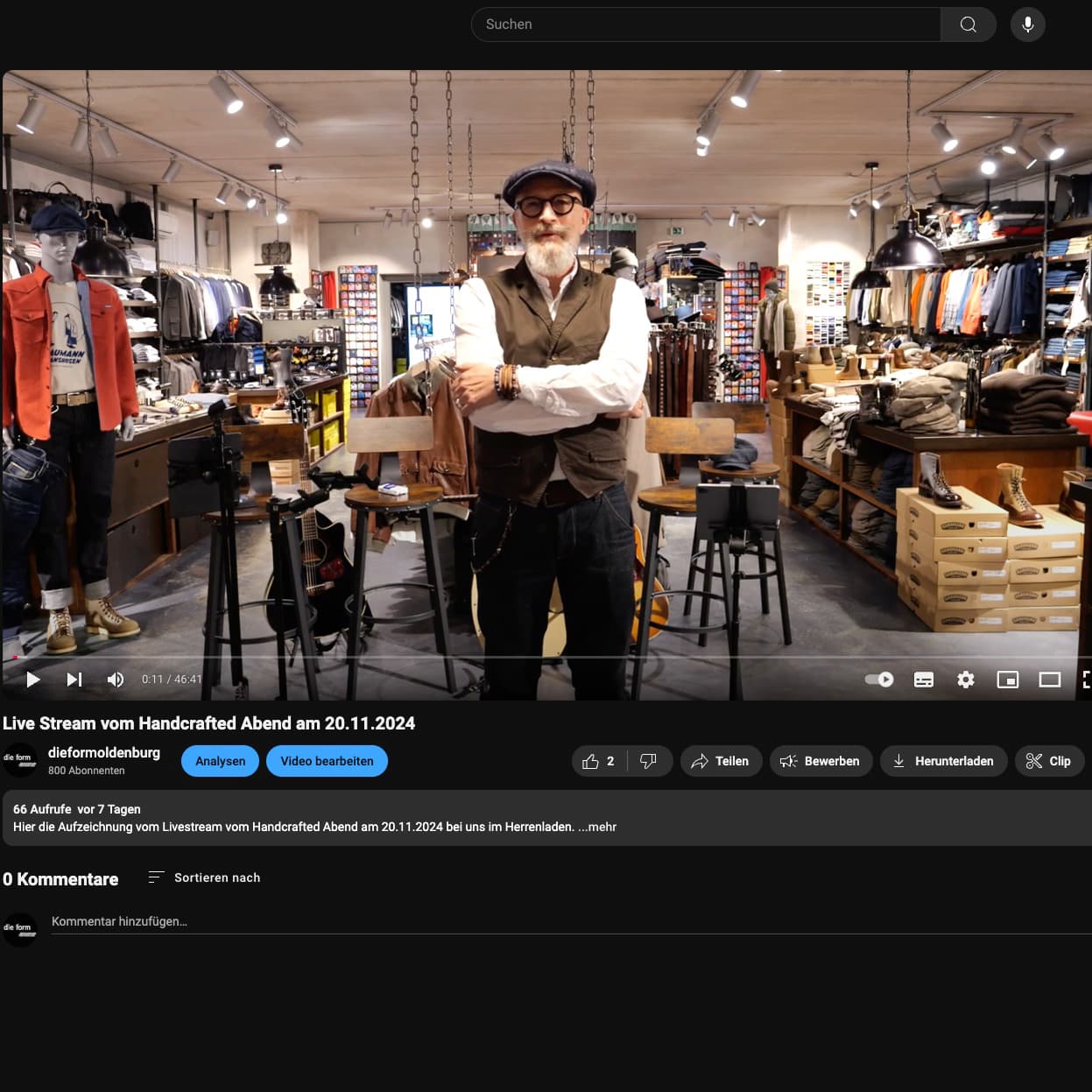
Task: Like the video
Action: (599, 761)
